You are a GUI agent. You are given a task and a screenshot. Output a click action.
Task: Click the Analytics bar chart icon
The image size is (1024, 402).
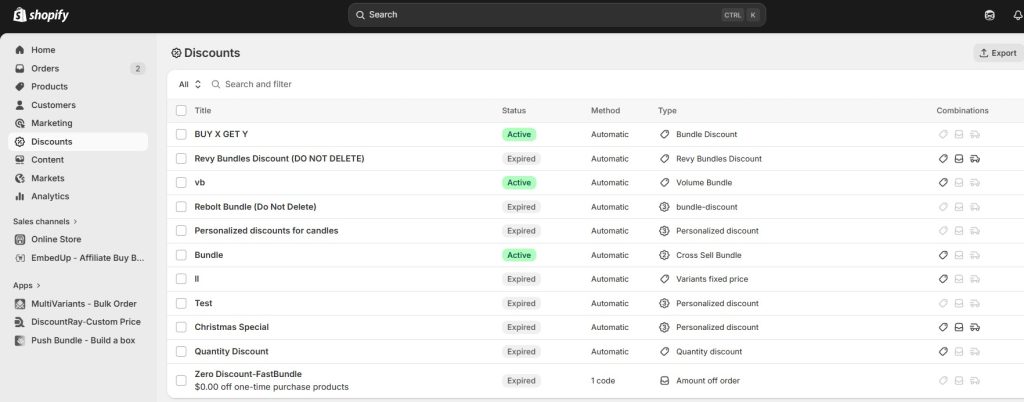coord(20,196)
